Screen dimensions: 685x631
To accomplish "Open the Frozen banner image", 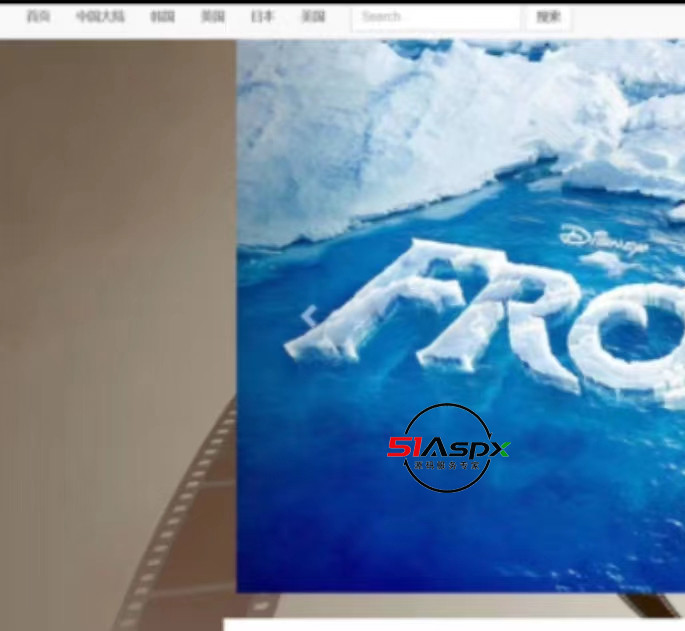I will [x=460, y=316].
